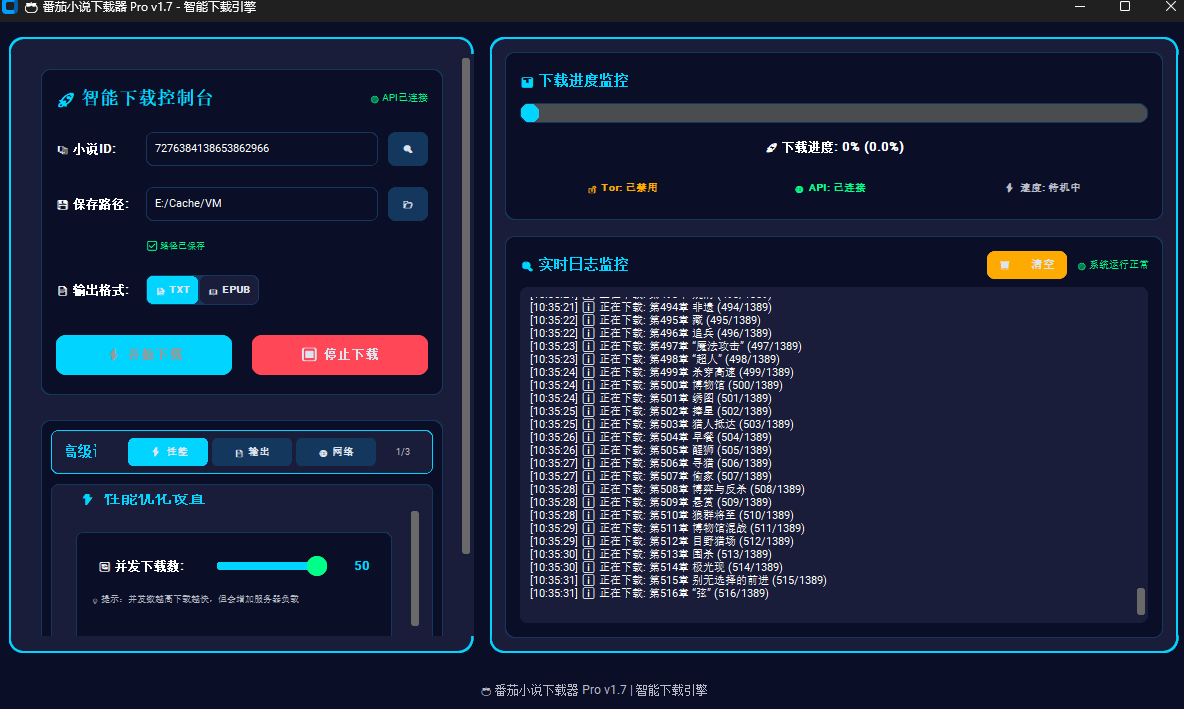Switch to the 网络 settings tab
Viewport: 1184px width, 709px height.
tap(336, 452)
